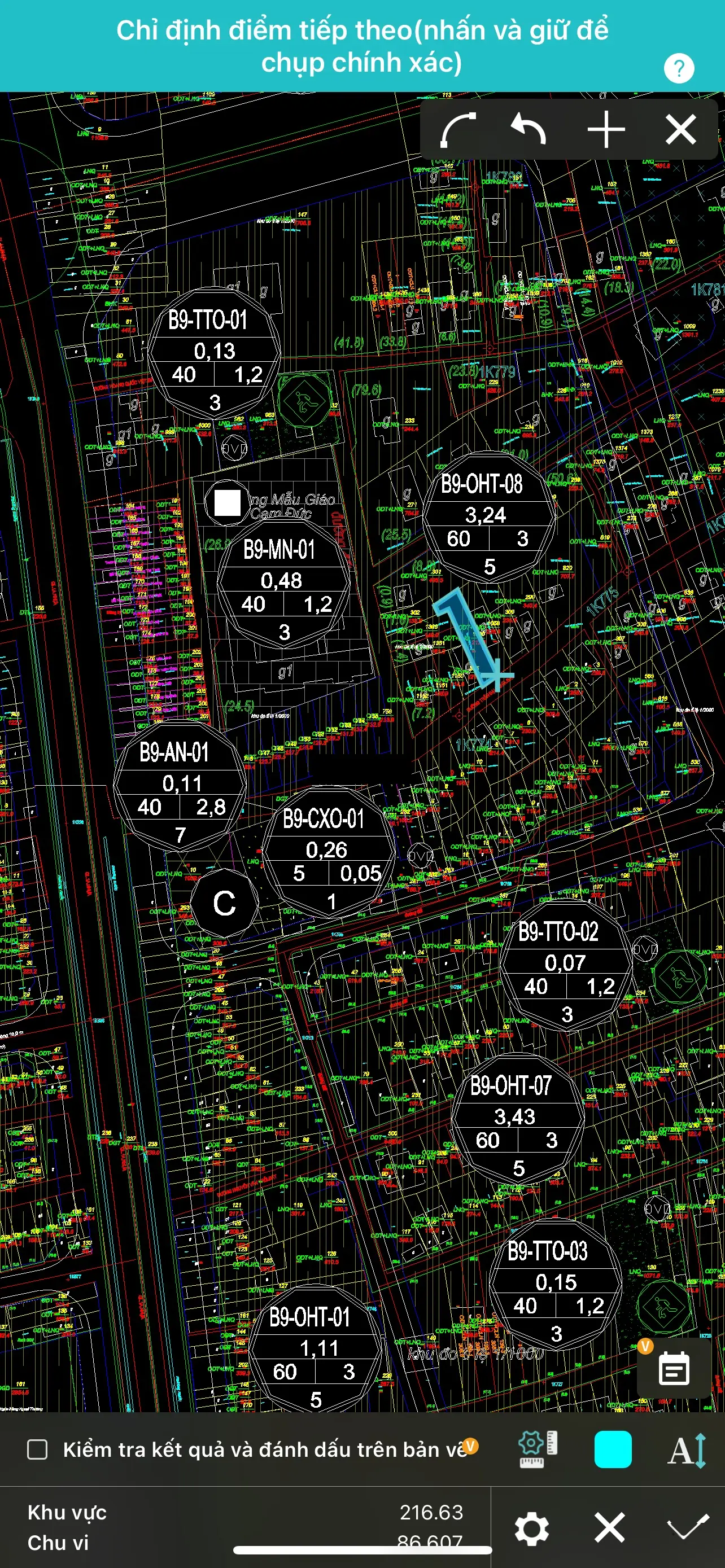Open the measurement records list icon
The width and height of the screenshot is (725, 1568).
tap(674, 1369)
